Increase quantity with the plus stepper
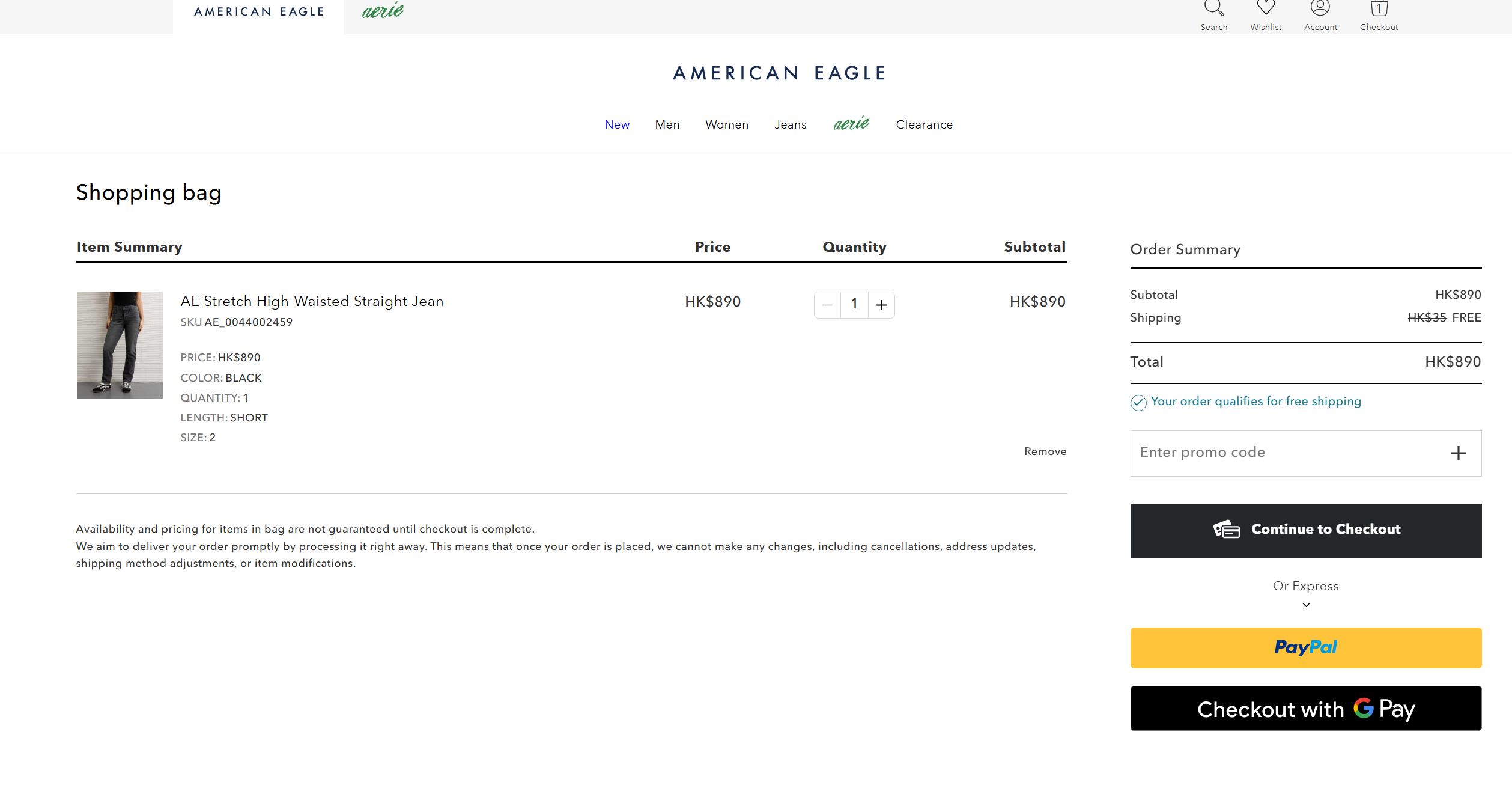1512x794 pixels. tap(881, 305)
